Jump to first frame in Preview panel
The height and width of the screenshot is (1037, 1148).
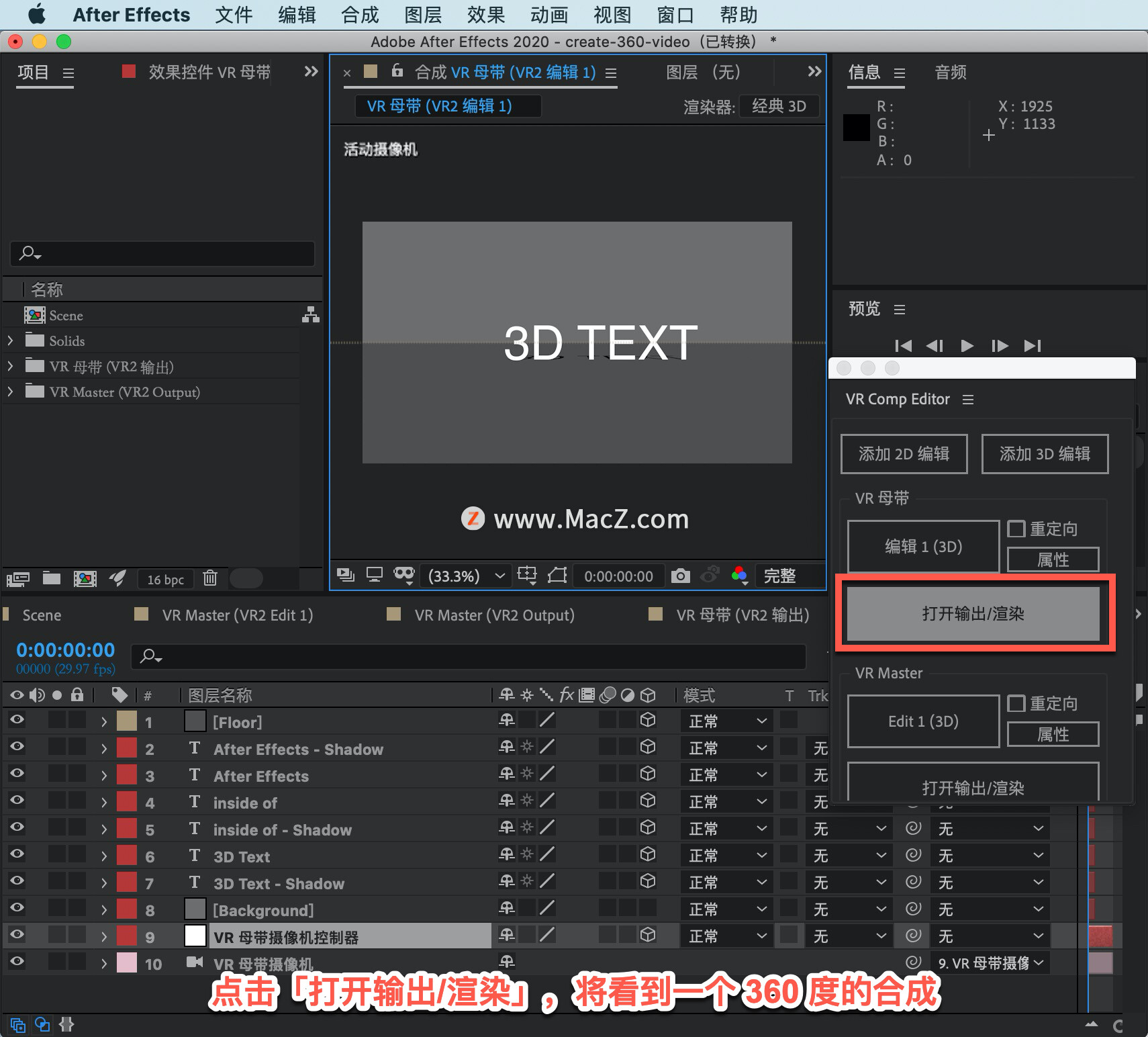[x=904, y=345]
